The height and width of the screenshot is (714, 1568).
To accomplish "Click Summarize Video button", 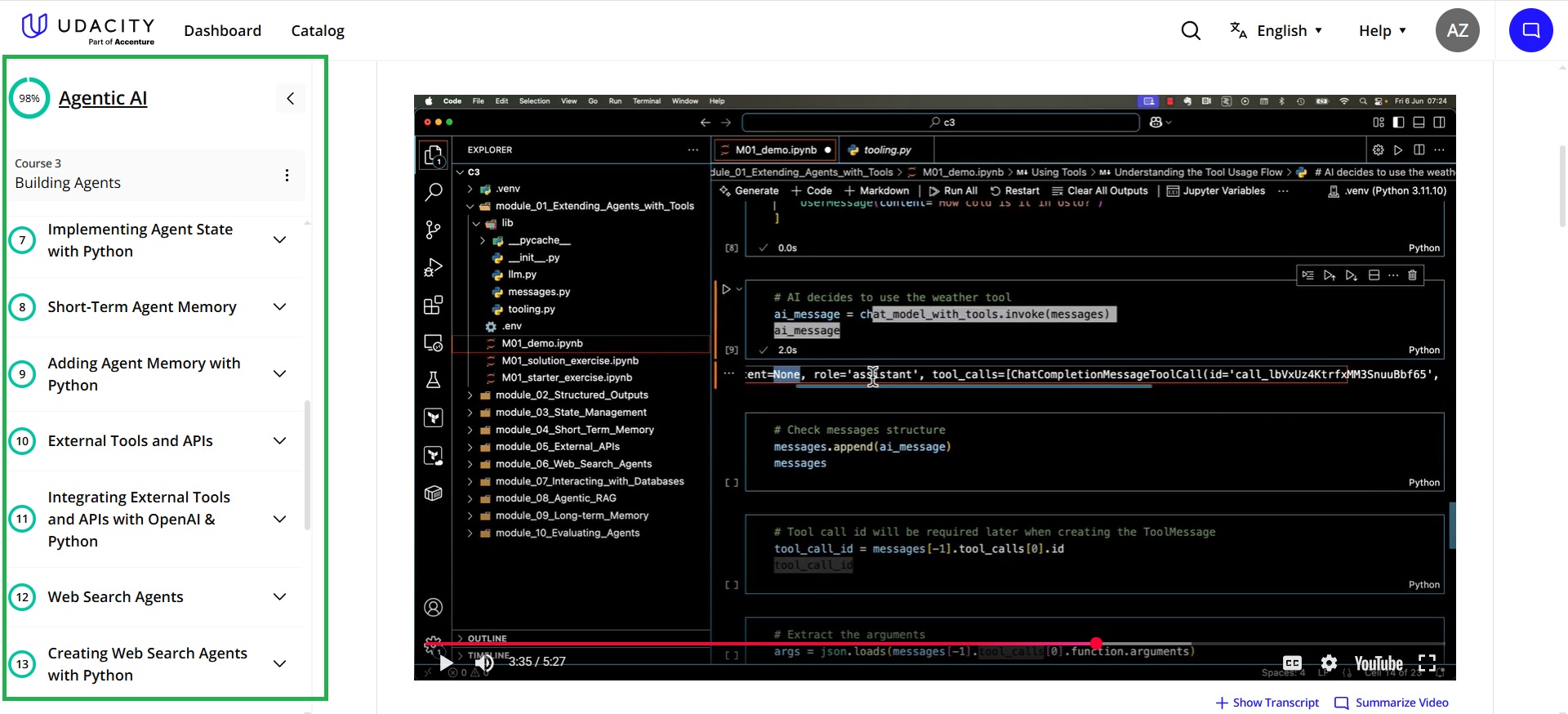I will (1392, 703).
